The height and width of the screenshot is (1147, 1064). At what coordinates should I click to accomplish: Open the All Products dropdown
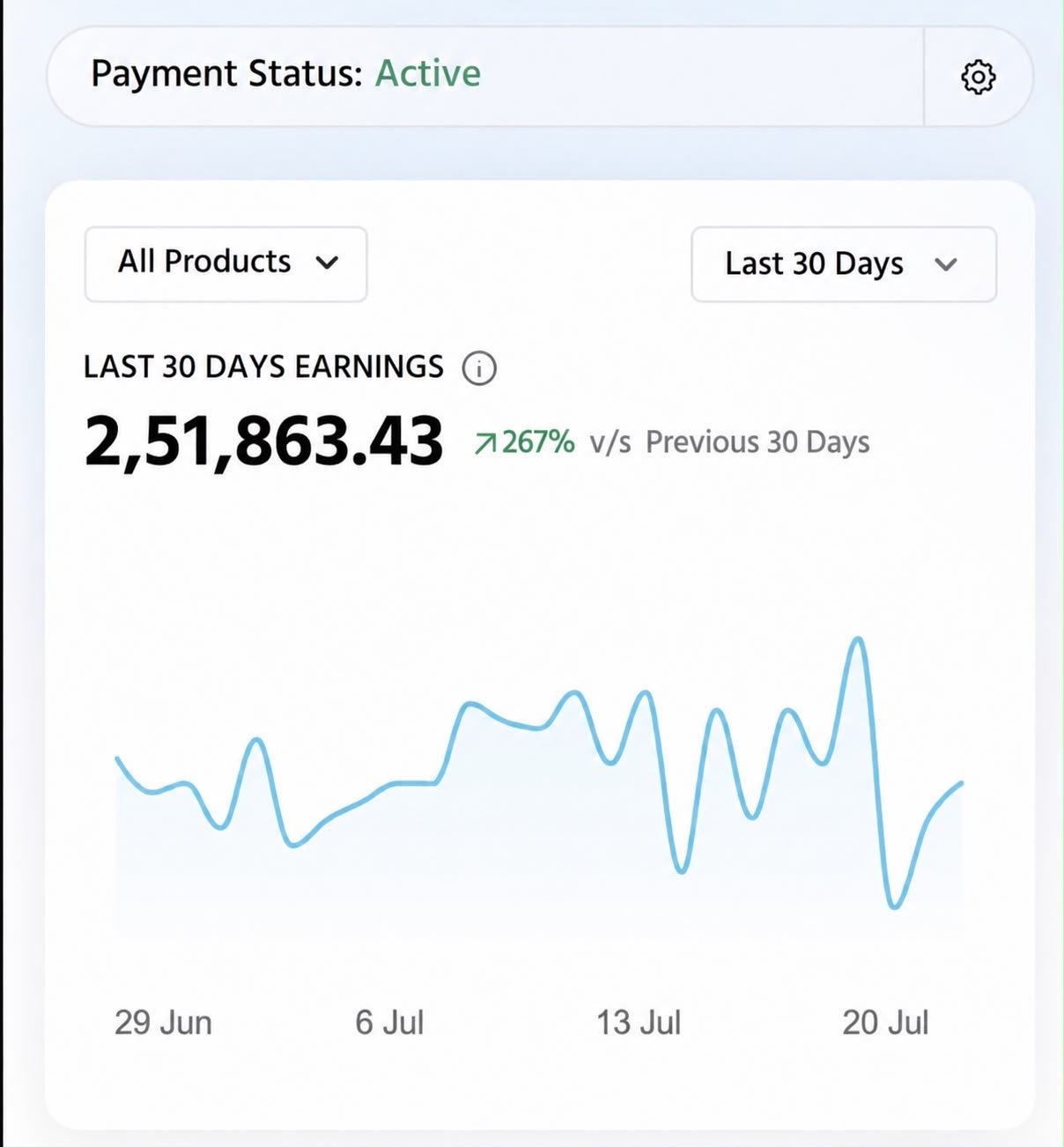tap(226, 263)
